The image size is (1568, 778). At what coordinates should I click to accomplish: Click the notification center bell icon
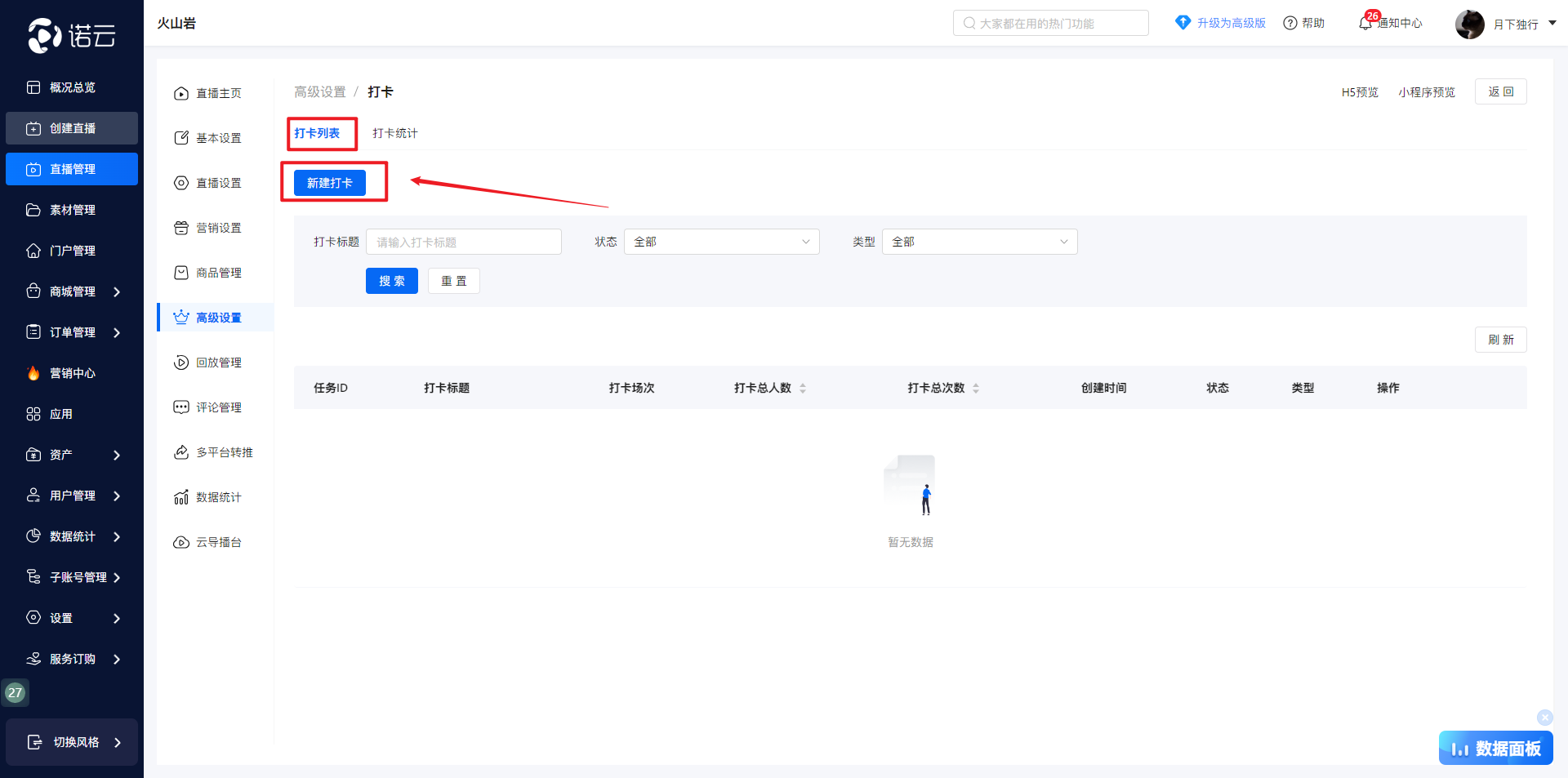click(1365, 23)
